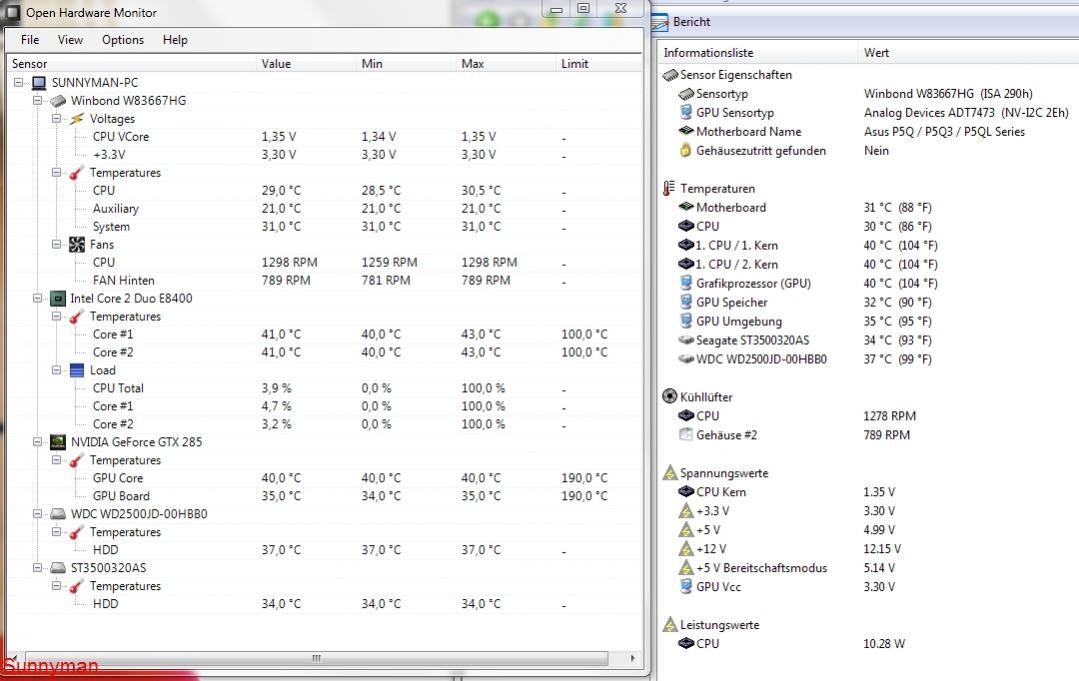The height and width of the screenshot is (681, 1079).
Task: Click the Gehäusezutritt gefunden lock icon
Action: click(685, 150)
